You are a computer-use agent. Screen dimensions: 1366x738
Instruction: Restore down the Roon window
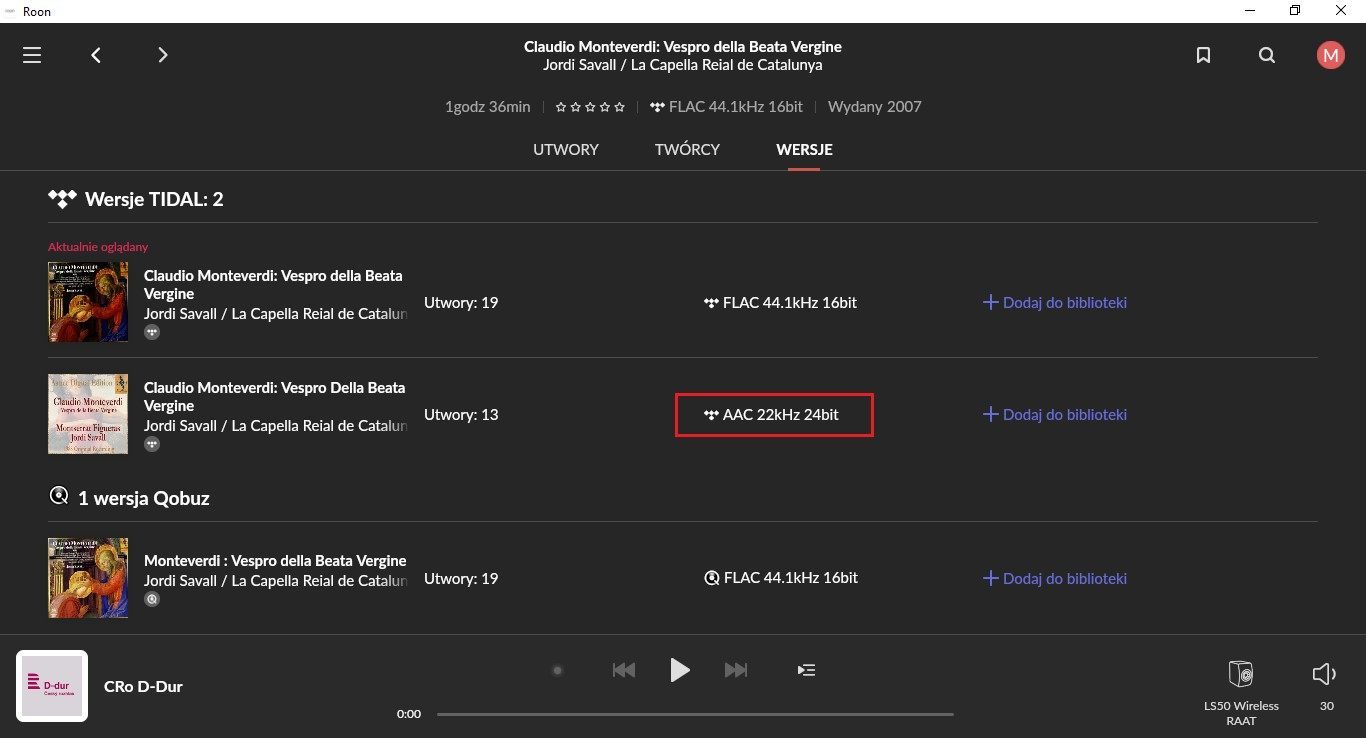coord(1295,11)
